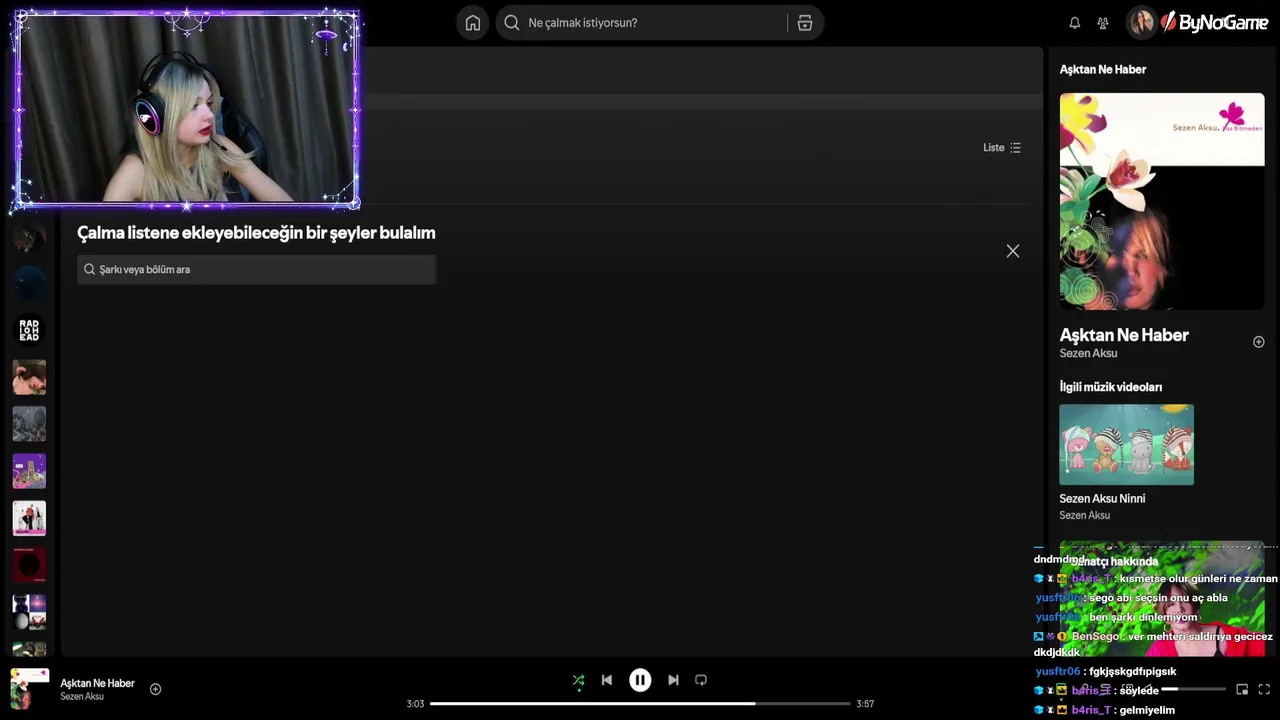Open the 'Liste' view options dropdown
The height and width of the screenshot is (720, 1280).
pos(1002,147)
